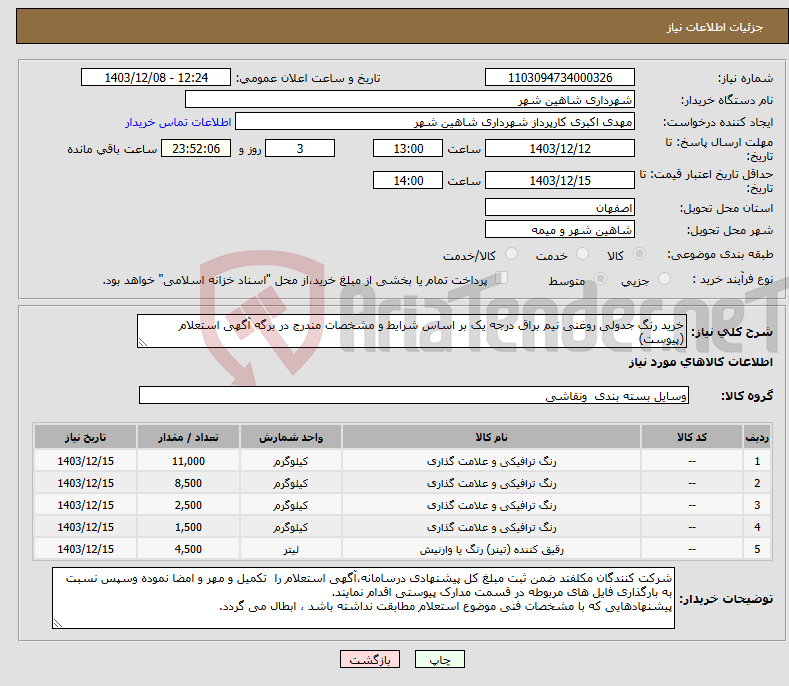Click the response deadline date 1403/12/12
The width and height of the screenshot is (789, 686).
(x=560, y=148)
